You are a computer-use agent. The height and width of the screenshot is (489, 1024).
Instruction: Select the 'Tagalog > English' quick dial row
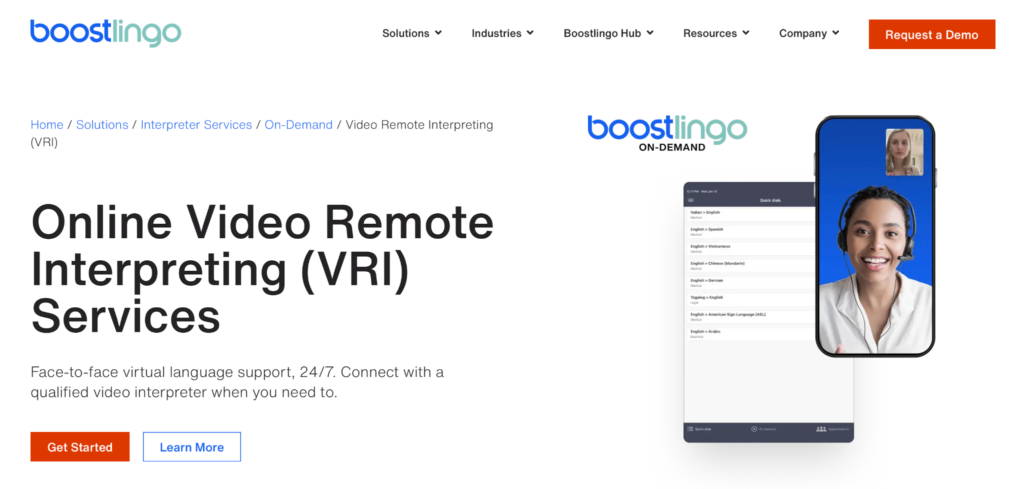pyautogui.click(x=750, y=299)
